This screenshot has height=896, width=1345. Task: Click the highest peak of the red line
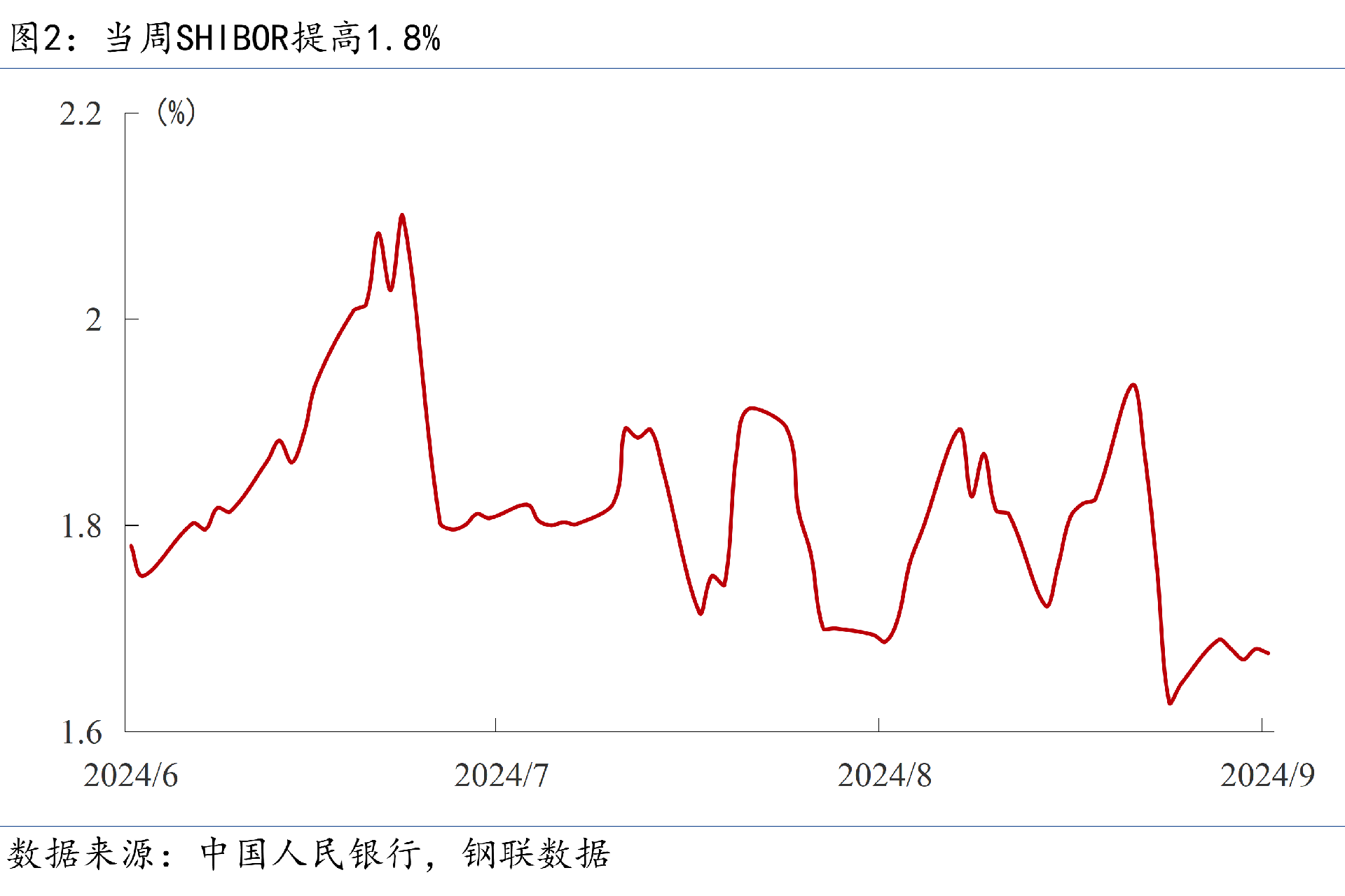click(401, 215)
